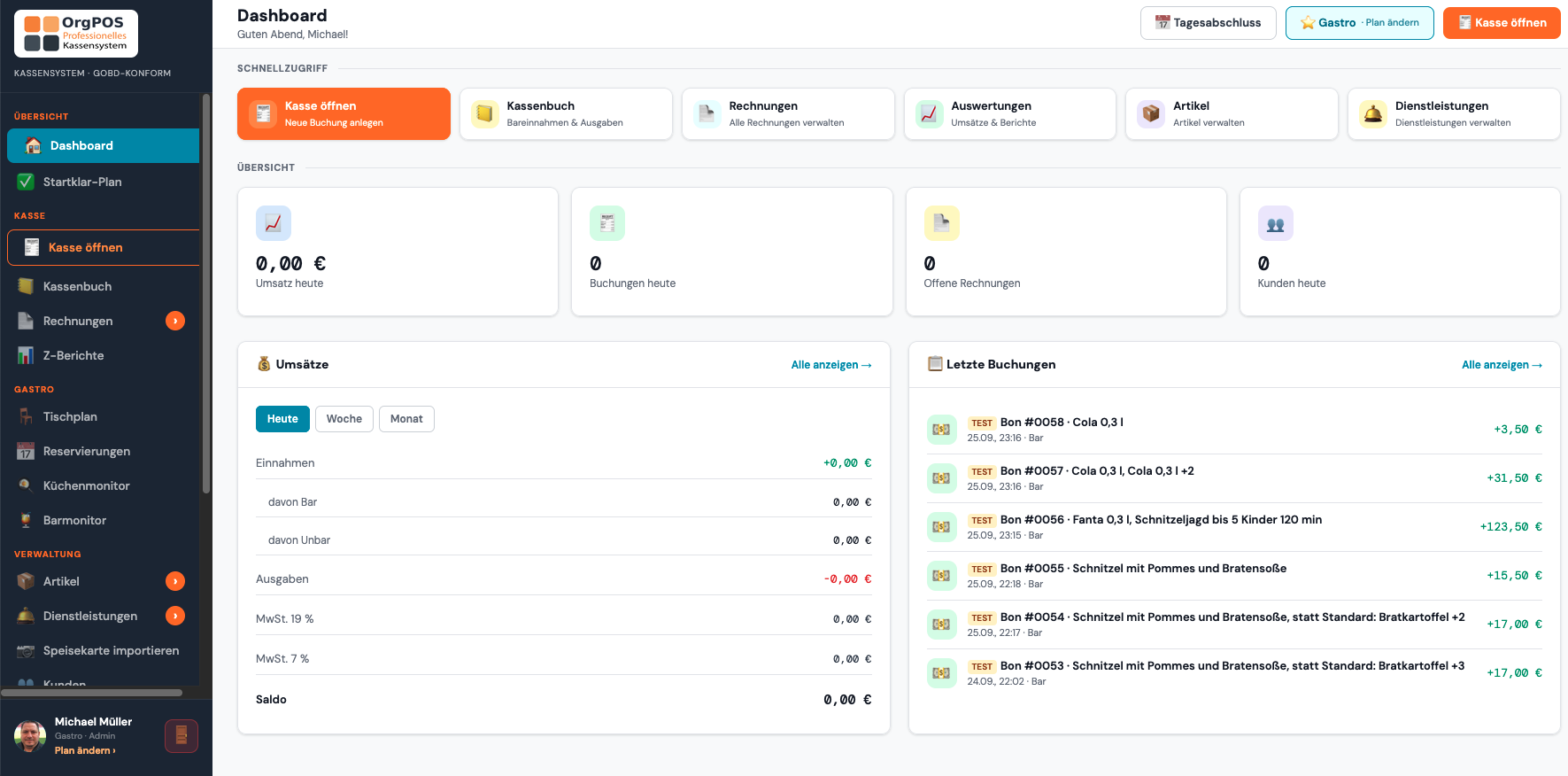
Task: Select Kasse öffnen in the sidebar
Action: 104,248
